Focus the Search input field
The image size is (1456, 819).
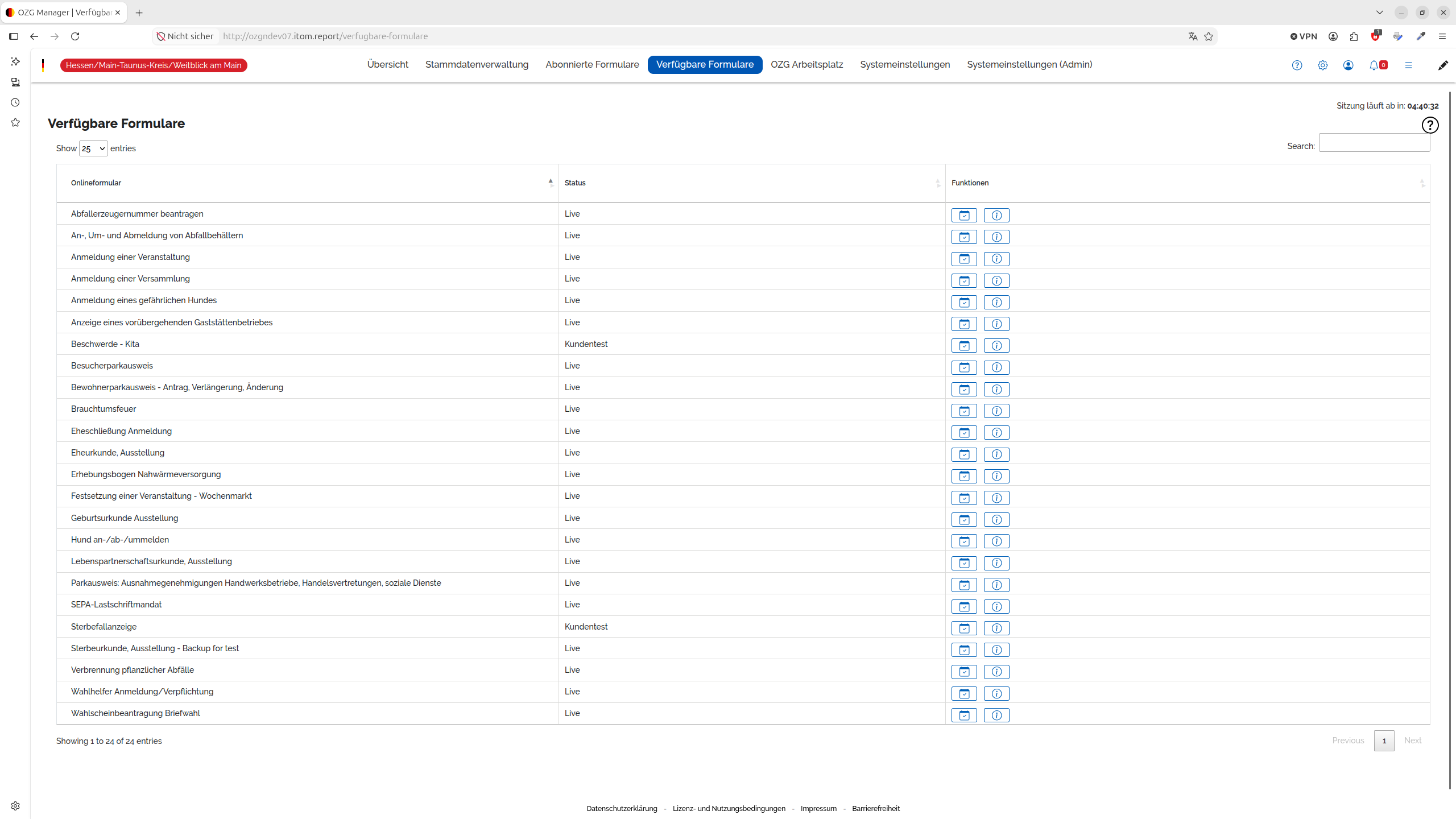click(x=1374, y=143)
